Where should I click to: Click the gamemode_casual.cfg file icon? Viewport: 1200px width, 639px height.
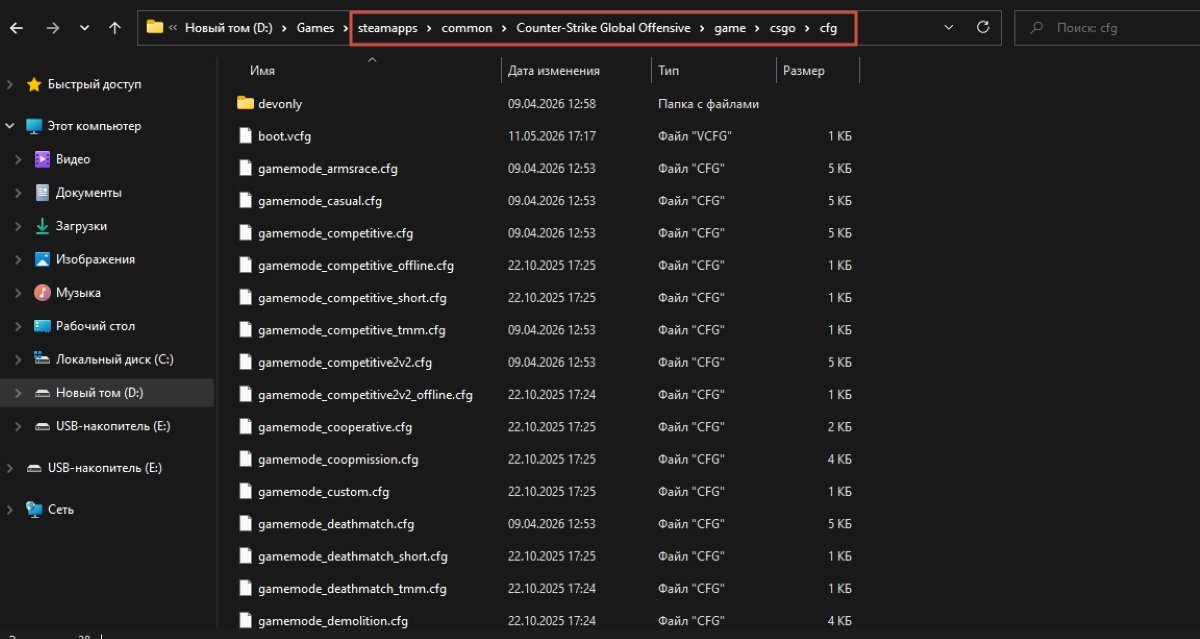pos(246,200)
